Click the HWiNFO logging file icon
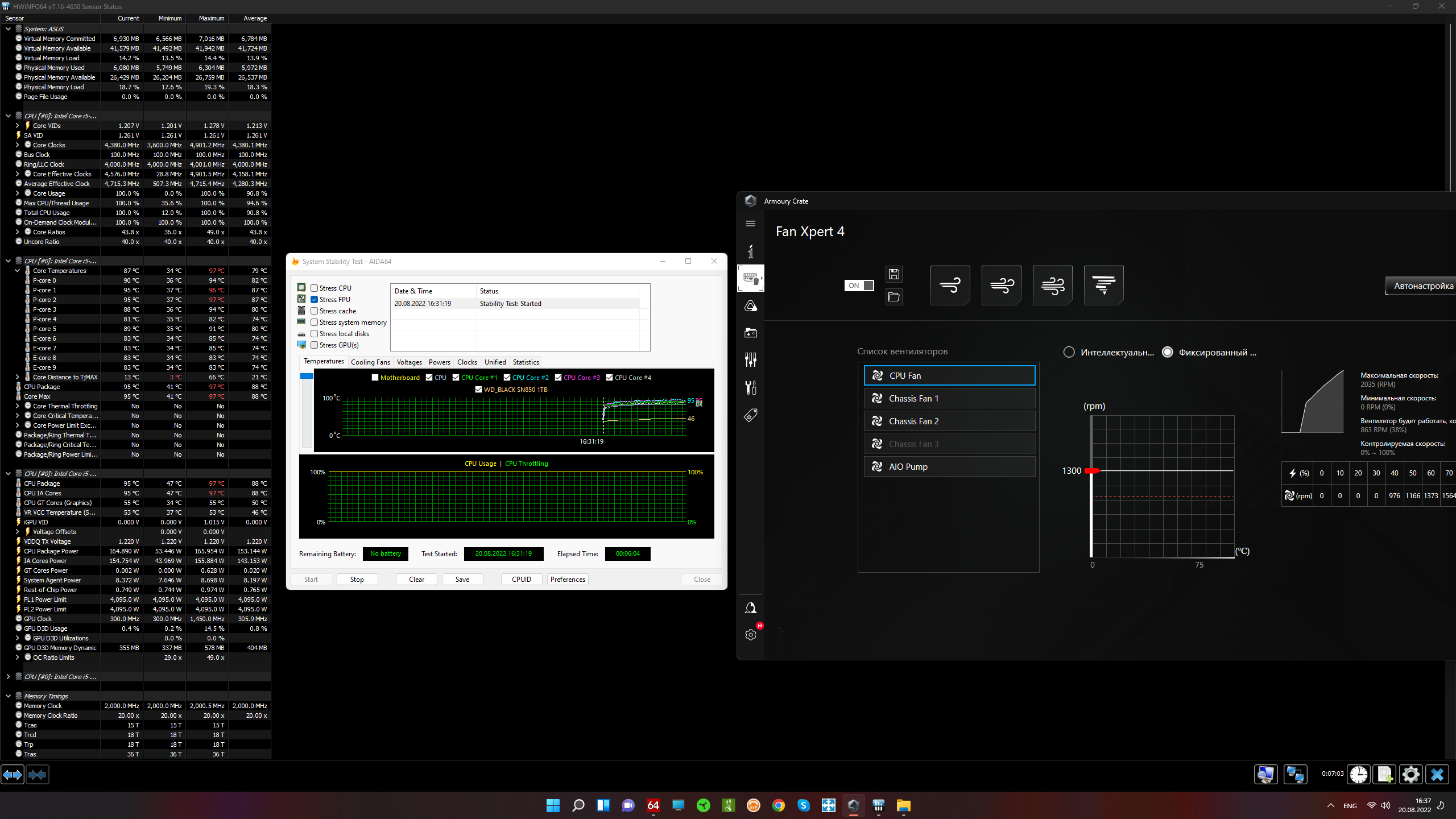This screenshot has width=1456, height=819. [1384, 774]
